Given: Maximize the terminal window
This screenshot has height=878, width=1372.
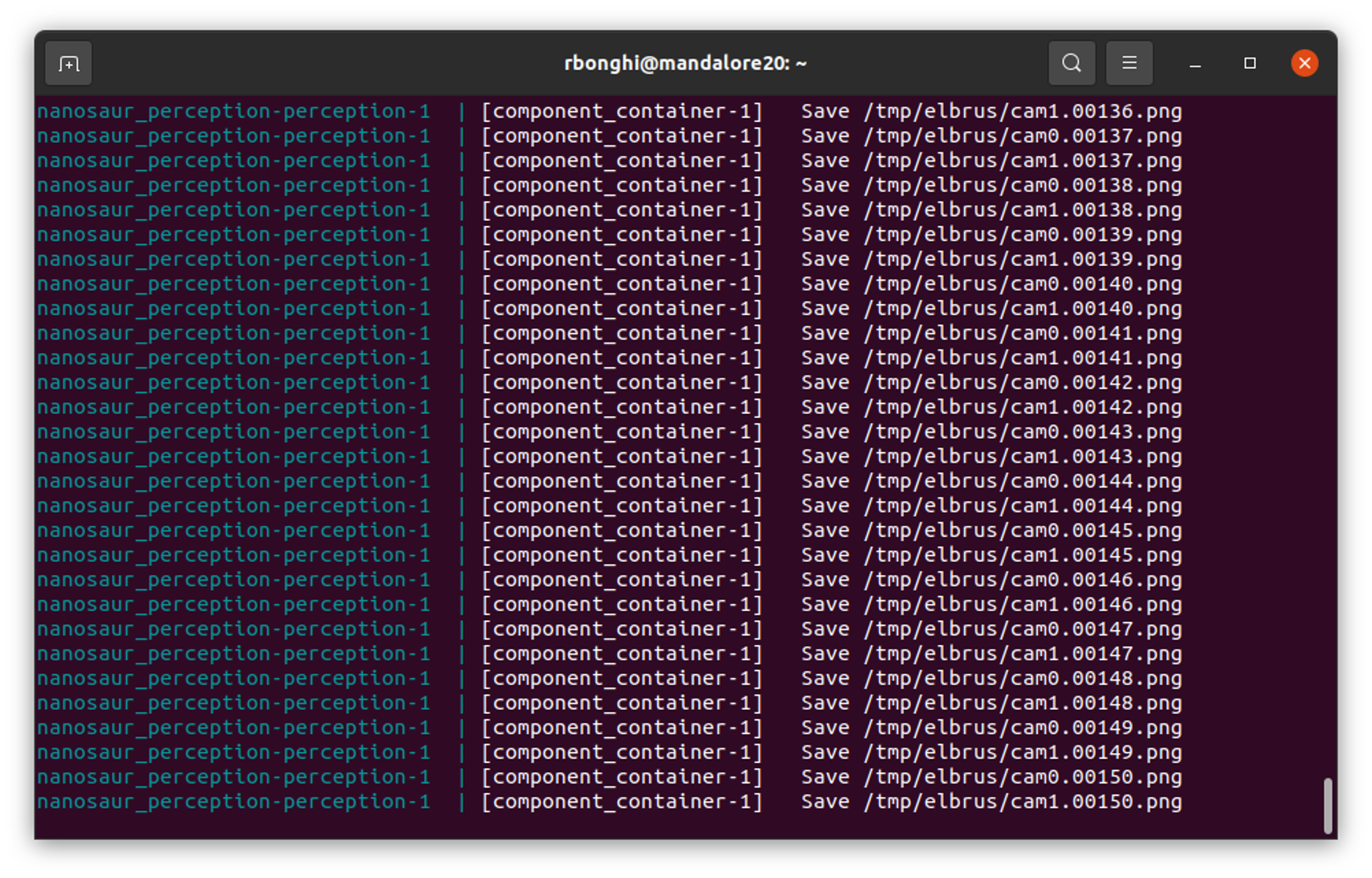Looking at the screenshot, I should (x=1250, y=63).
